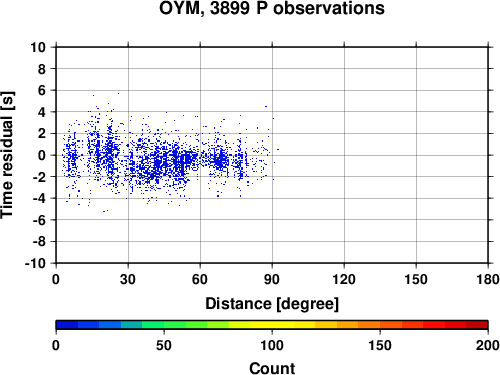Click the 'Distance [degree]' axis label
Image resolution: width=500 pixels, height=375 pixels.
(272, 304)
